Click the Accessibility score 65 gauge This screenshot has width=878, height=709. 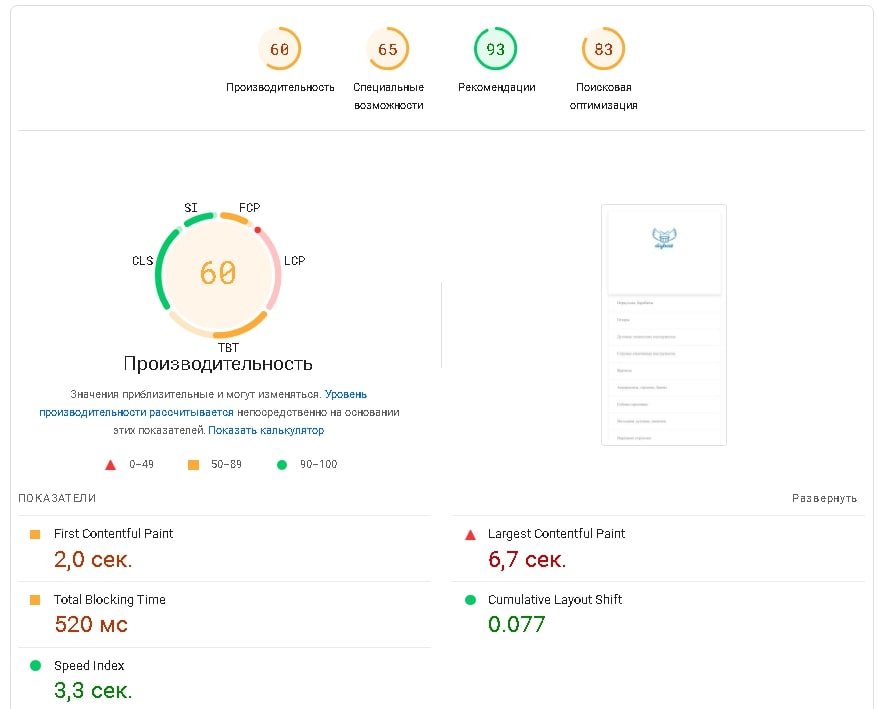click(x=388, y=49)
